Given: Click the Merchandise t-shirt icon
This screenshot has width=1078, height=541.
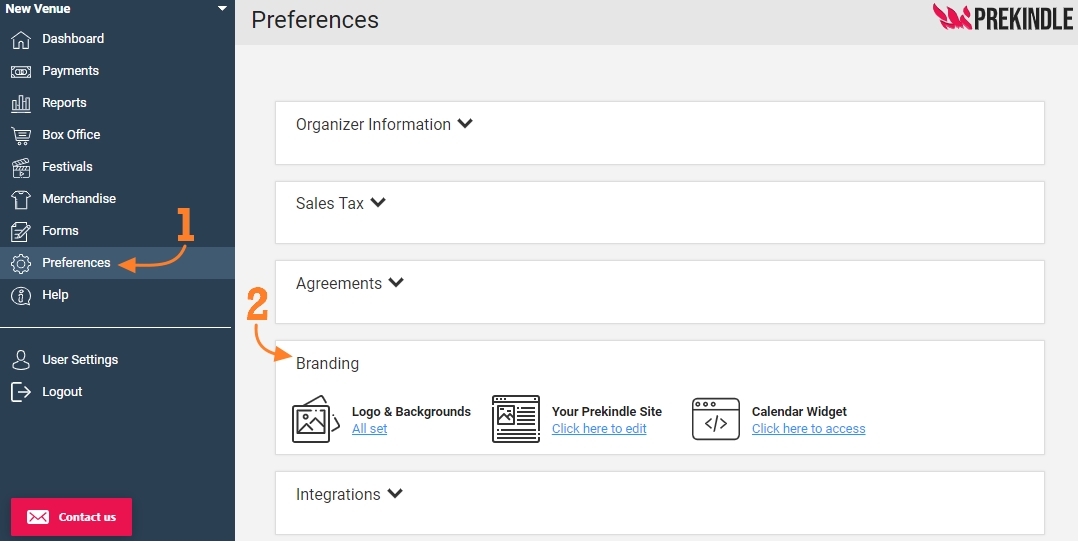Looking at the screenshot, I should click(21, 199).
